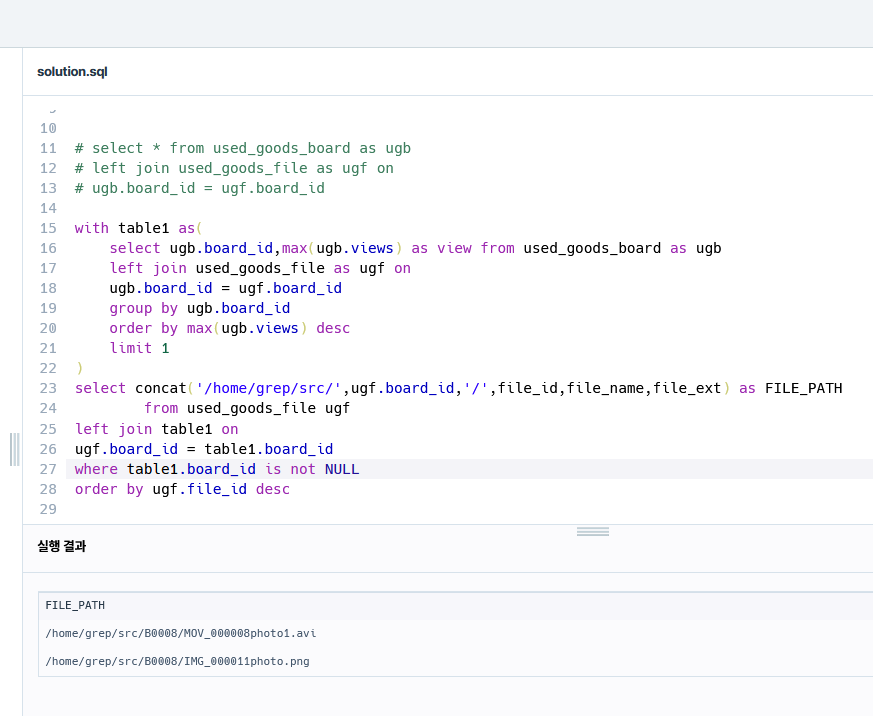Select the solution.sql file tab
The width and height of the screenshot is (873, 716).
(x=72, y=72)
